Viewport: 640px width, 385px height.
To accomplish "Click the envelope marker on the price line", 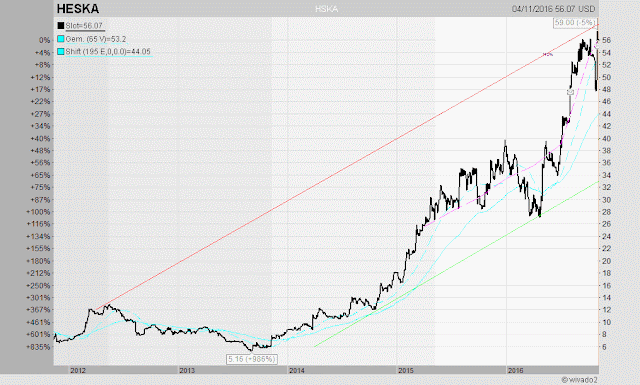I will pos(570,92).
